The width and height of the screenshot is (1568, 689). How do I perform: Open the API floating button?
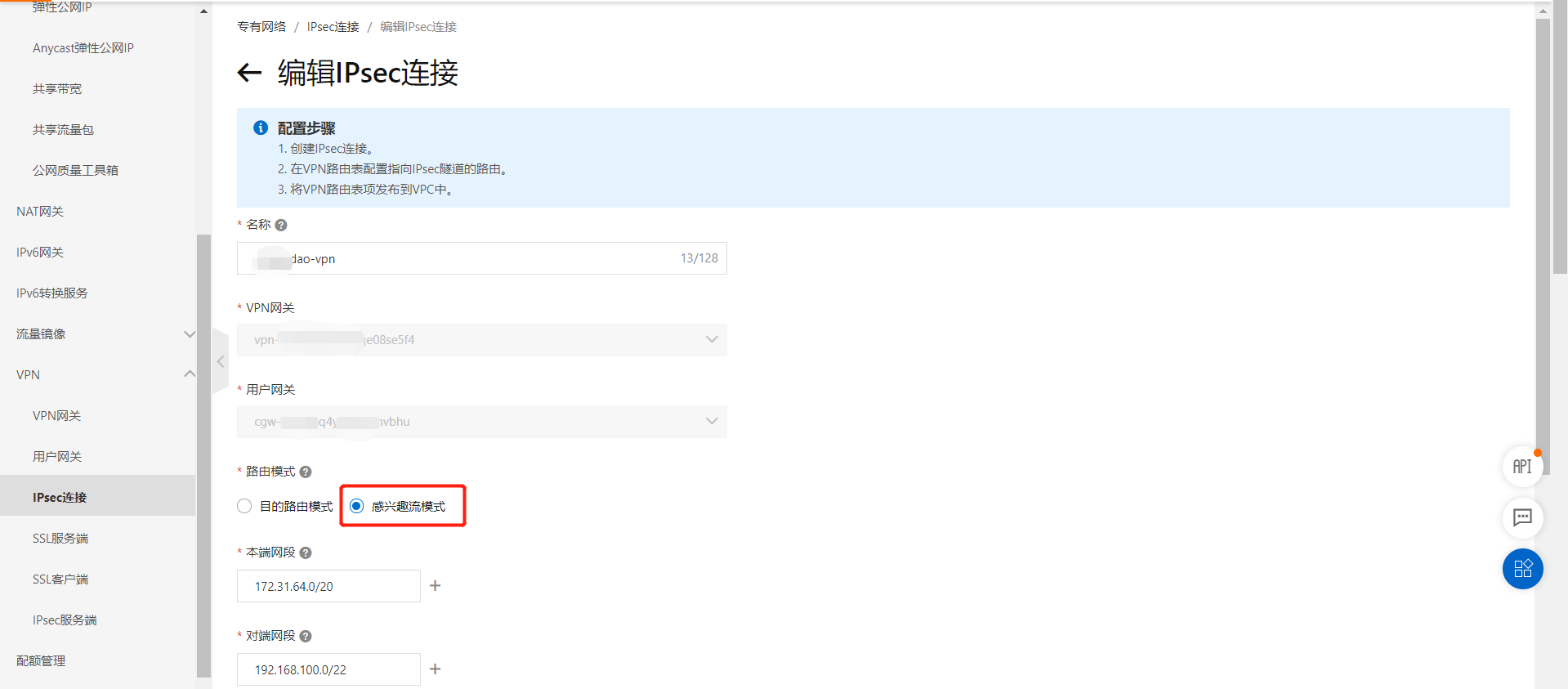click(x=1522, y=467)
